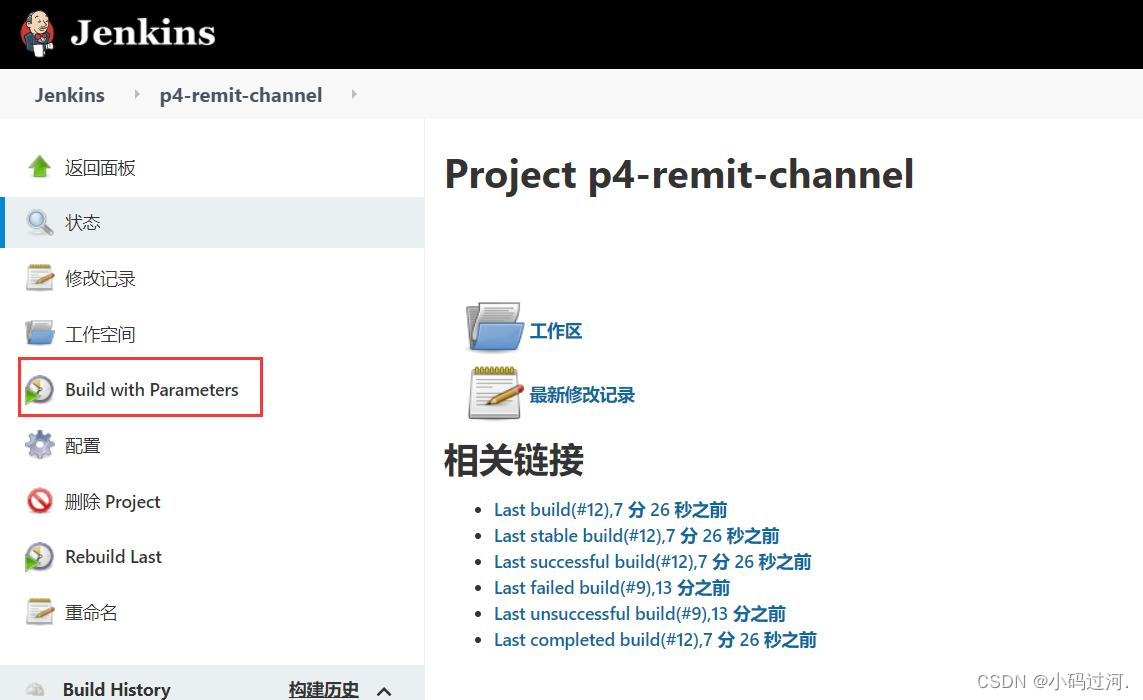Open 修改记录 via its notepad icon
This screenshot has width=1143, height=700.
pos(38,278)
